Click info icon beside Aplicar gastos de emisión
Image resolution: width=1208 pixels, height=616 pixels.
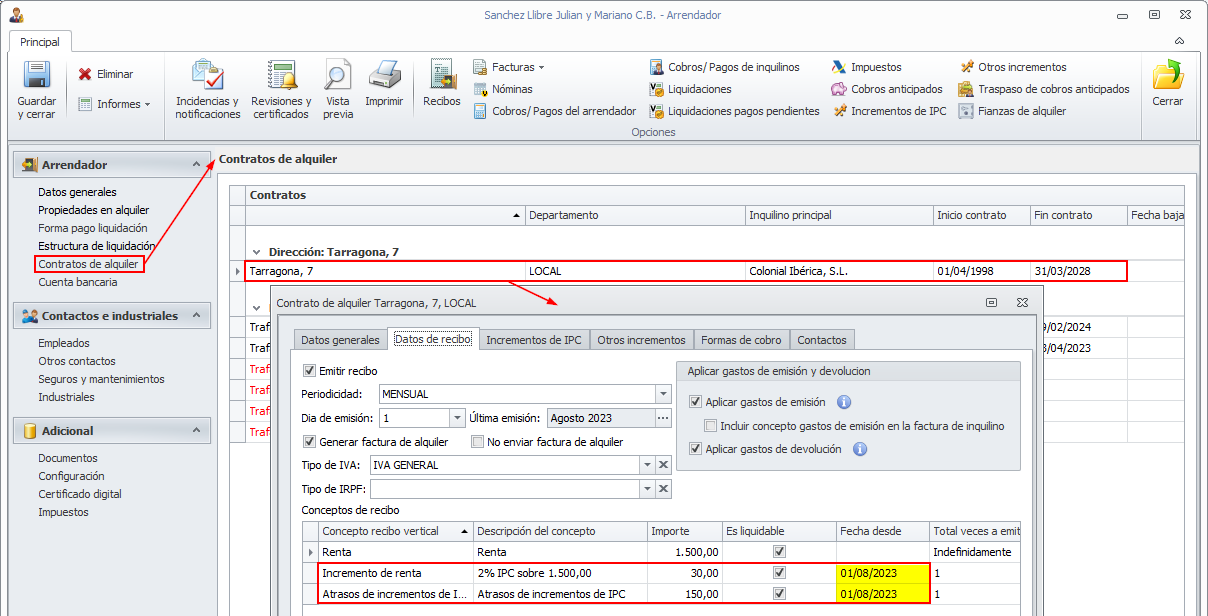point(843,402)
